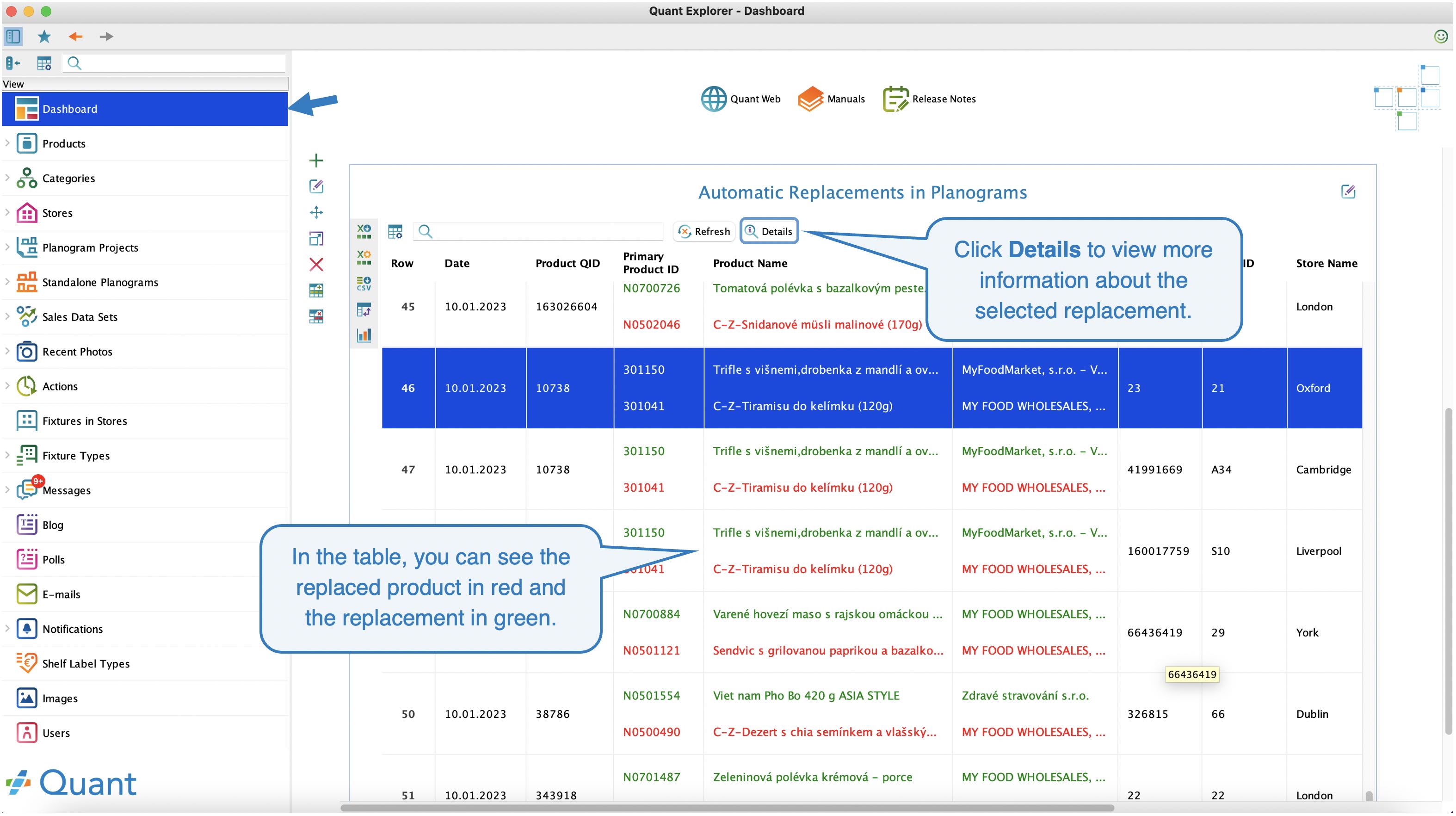Viewport: 1456px width, 816px height.
Task: Open table column settings in widget
Action: point(395,232)
